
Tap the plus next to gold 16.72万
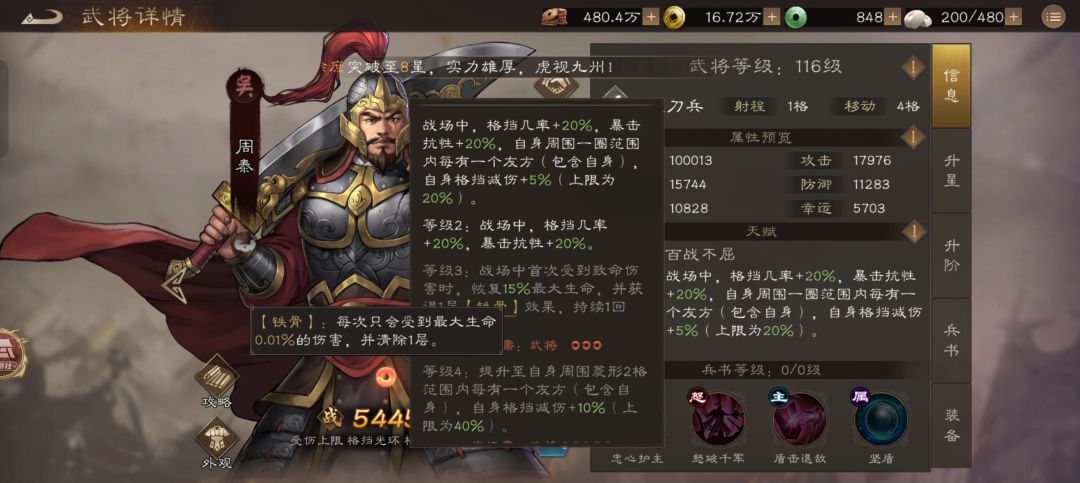pyautogui.click(x=772, y=17)
